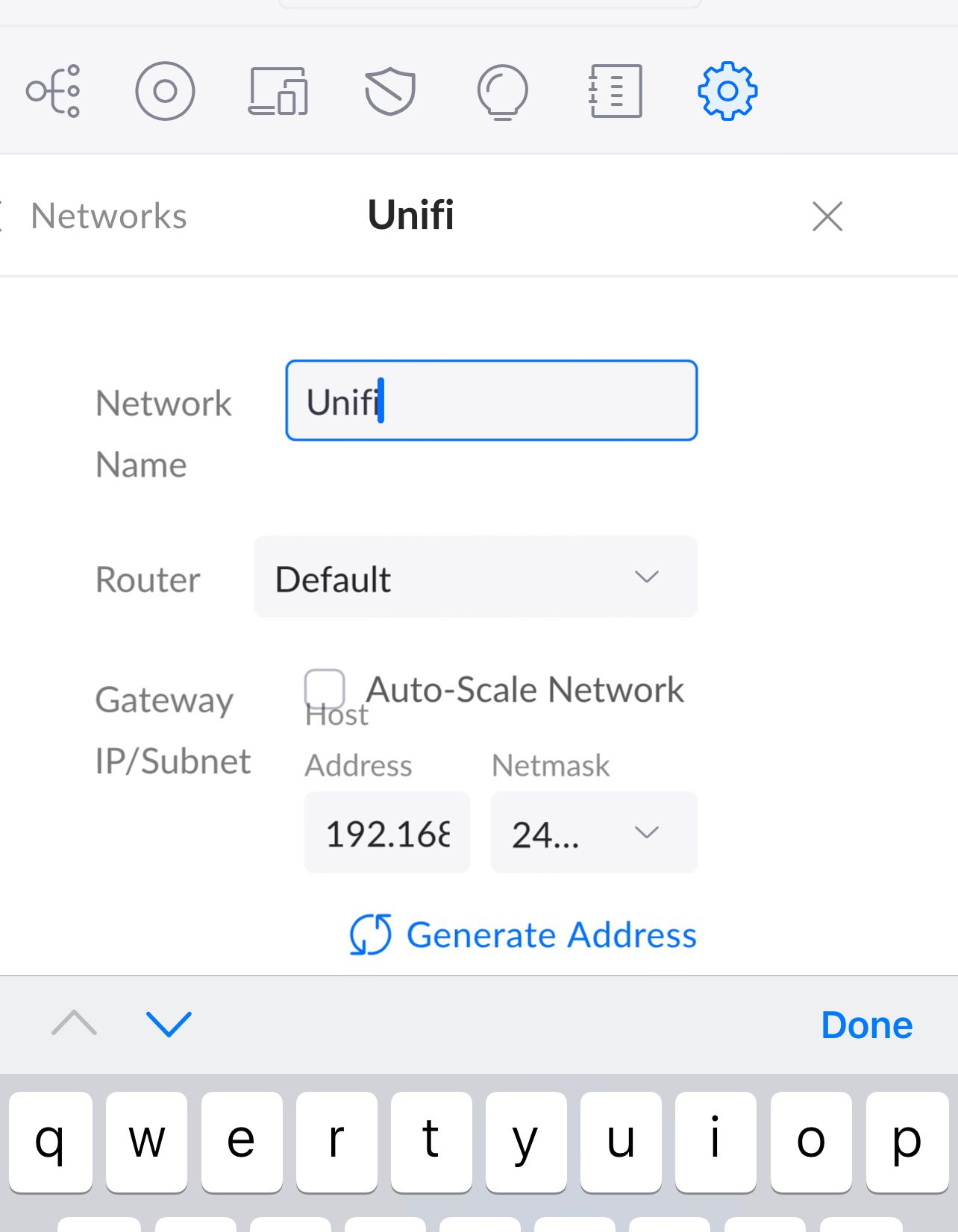The height and width of the screenshot is (1232, 958).
Task: Open the Insights lightbulb icon
Action: pos(503,91)
